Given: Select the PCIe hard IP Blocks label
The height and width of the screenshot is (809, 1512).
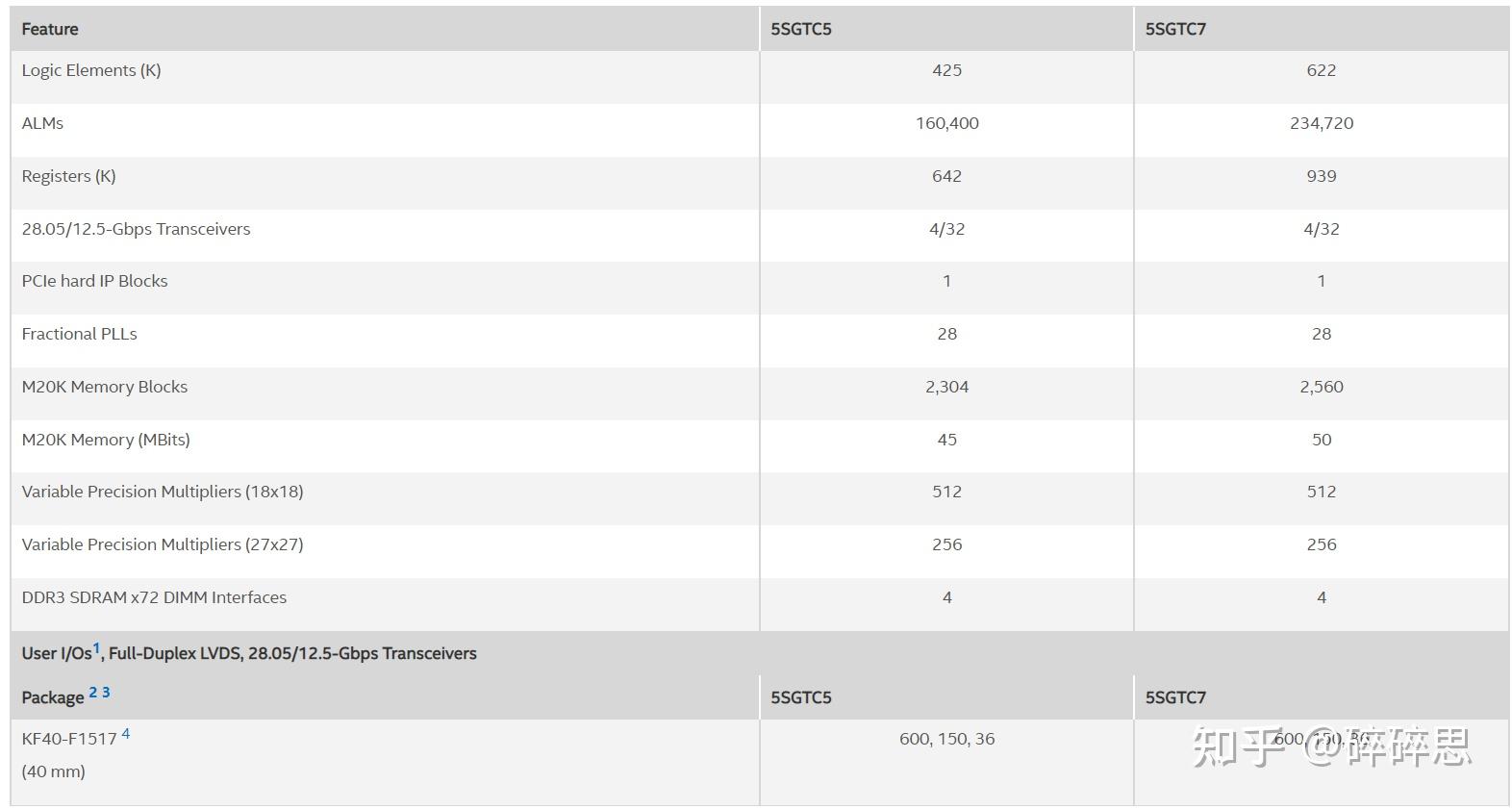Looking at the screenshot, I should tap(94, 281).
